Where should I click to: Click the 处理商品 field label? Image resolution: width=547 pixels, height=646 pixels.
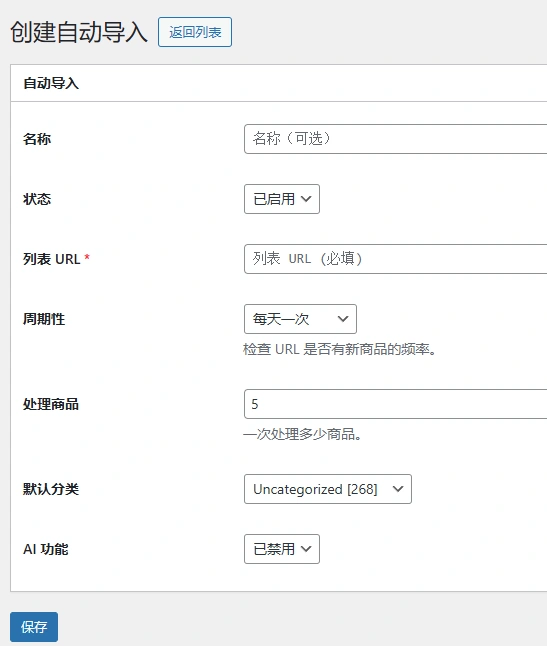[51, 404]
